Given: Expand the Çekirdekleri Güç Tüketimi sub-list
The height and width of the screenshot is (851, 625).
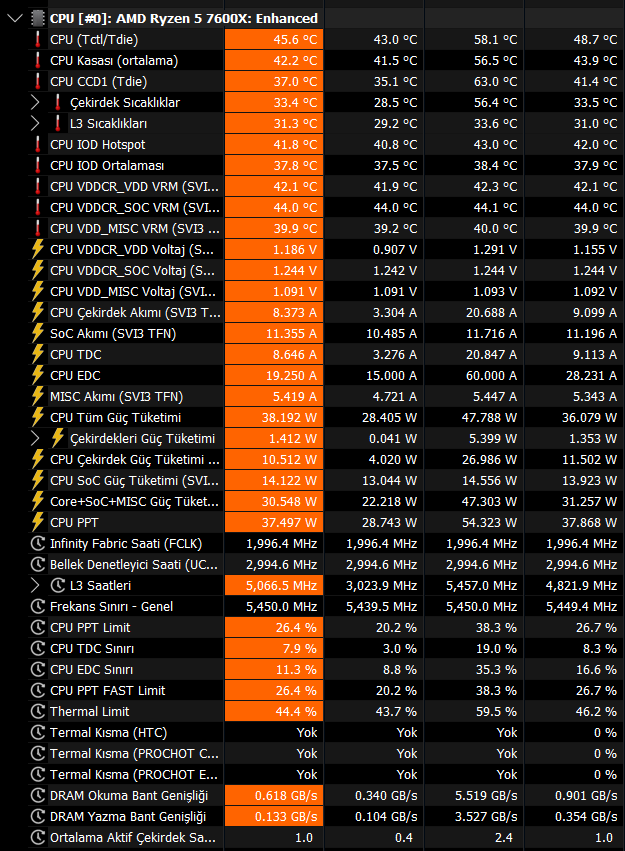Looking at the screenshot, I should point(35,439).
